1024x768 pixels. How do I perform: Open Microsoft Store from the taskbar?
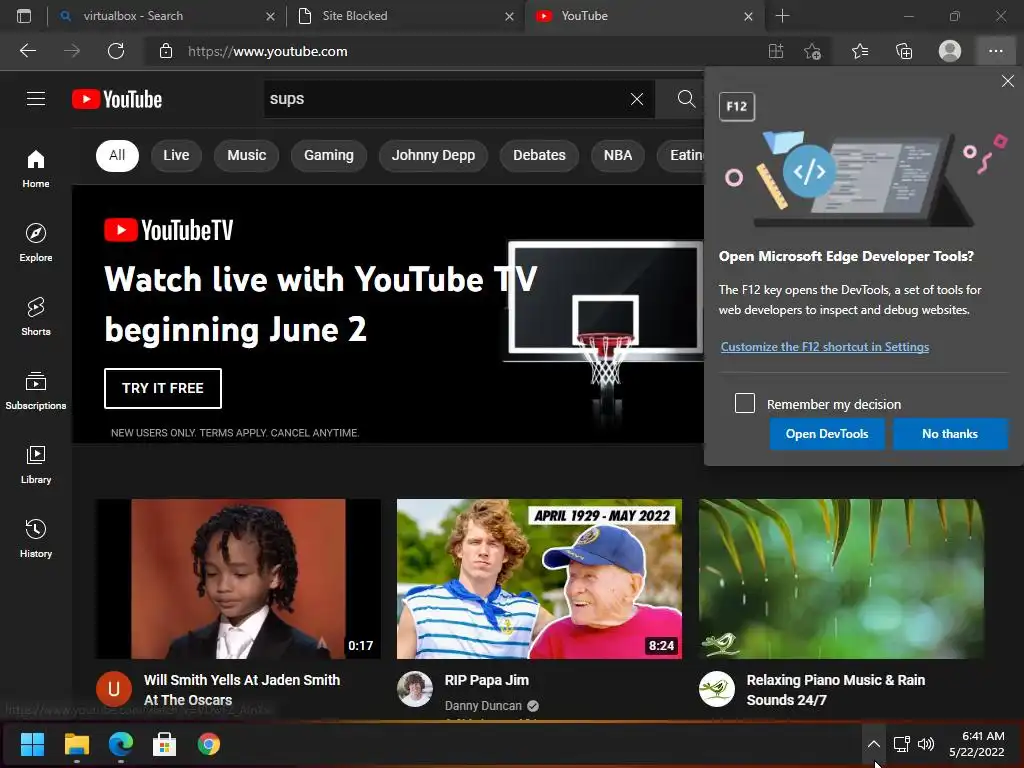(x=165, y=744)
